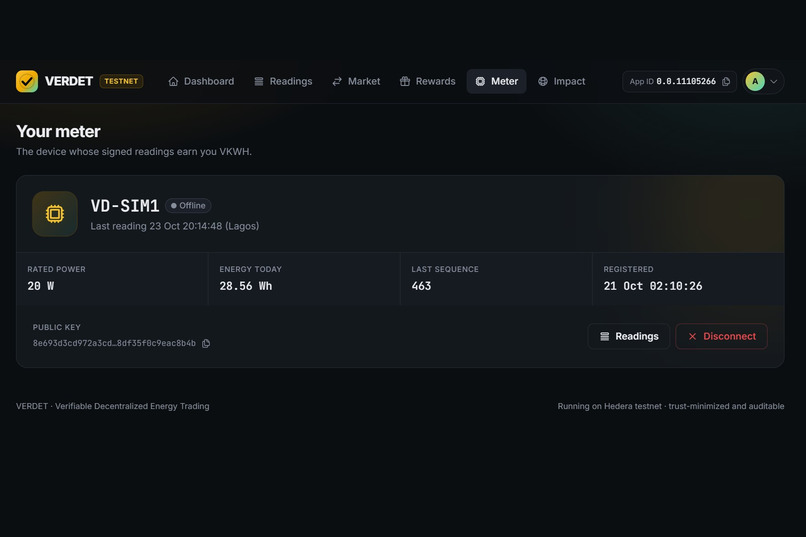The height and width of the screenshot is (537, 806).
Task: Click the VD-SIM1 device name
Action: 125,206
